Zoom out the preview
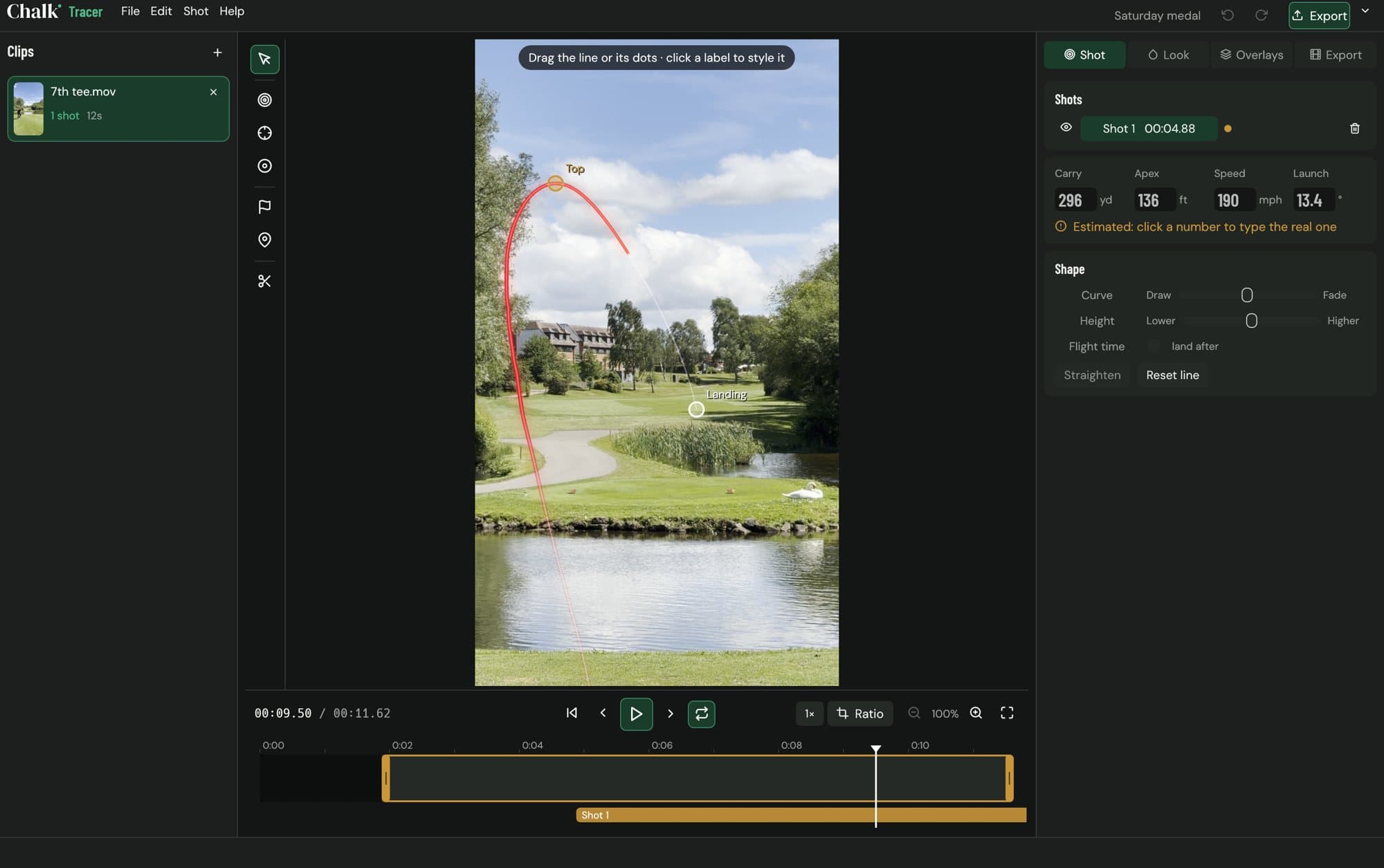 point(914,713)
